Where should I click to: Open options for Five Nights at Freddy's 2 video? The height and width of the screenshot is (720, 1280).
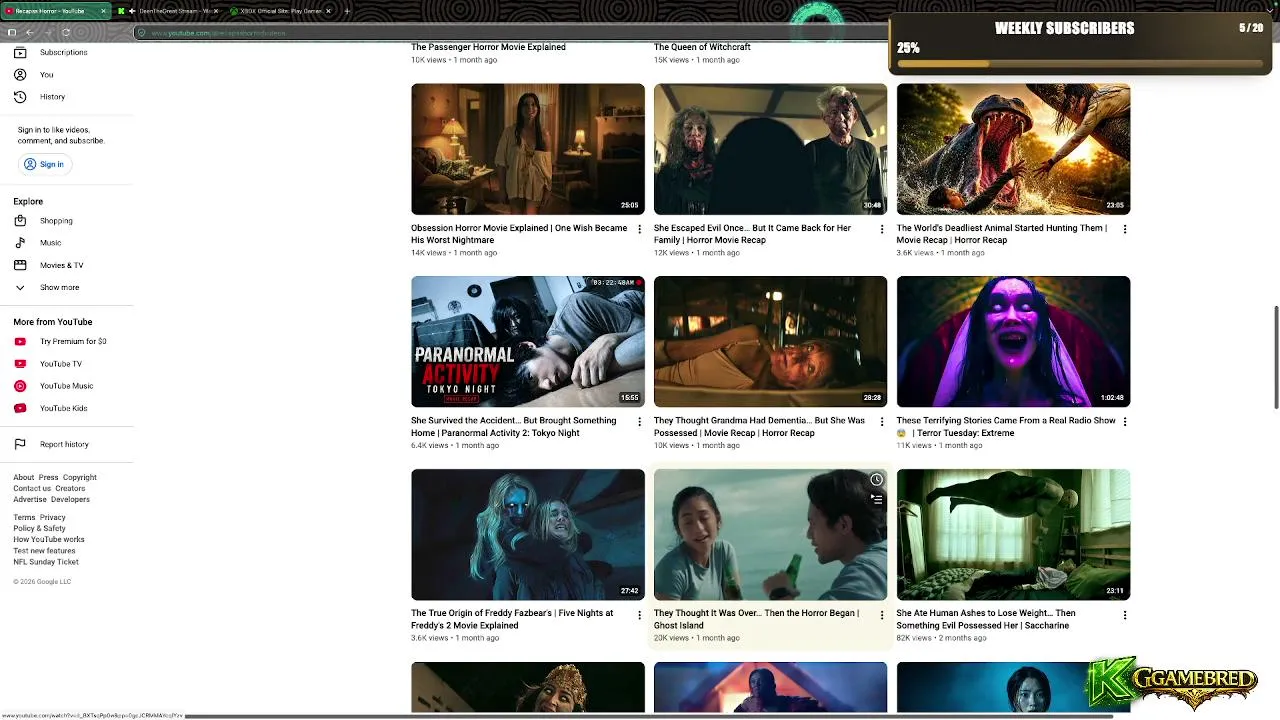(640, 615)
